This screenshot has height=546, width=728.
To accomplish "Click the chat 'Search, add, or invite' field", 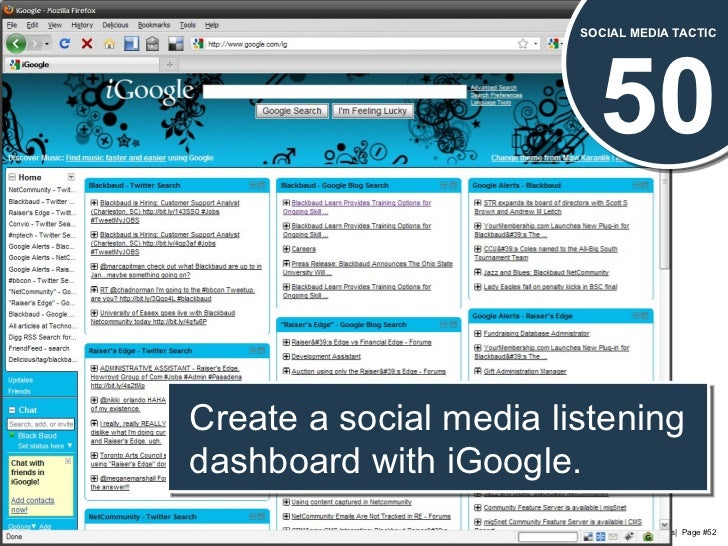I will [x=41, y=424].
